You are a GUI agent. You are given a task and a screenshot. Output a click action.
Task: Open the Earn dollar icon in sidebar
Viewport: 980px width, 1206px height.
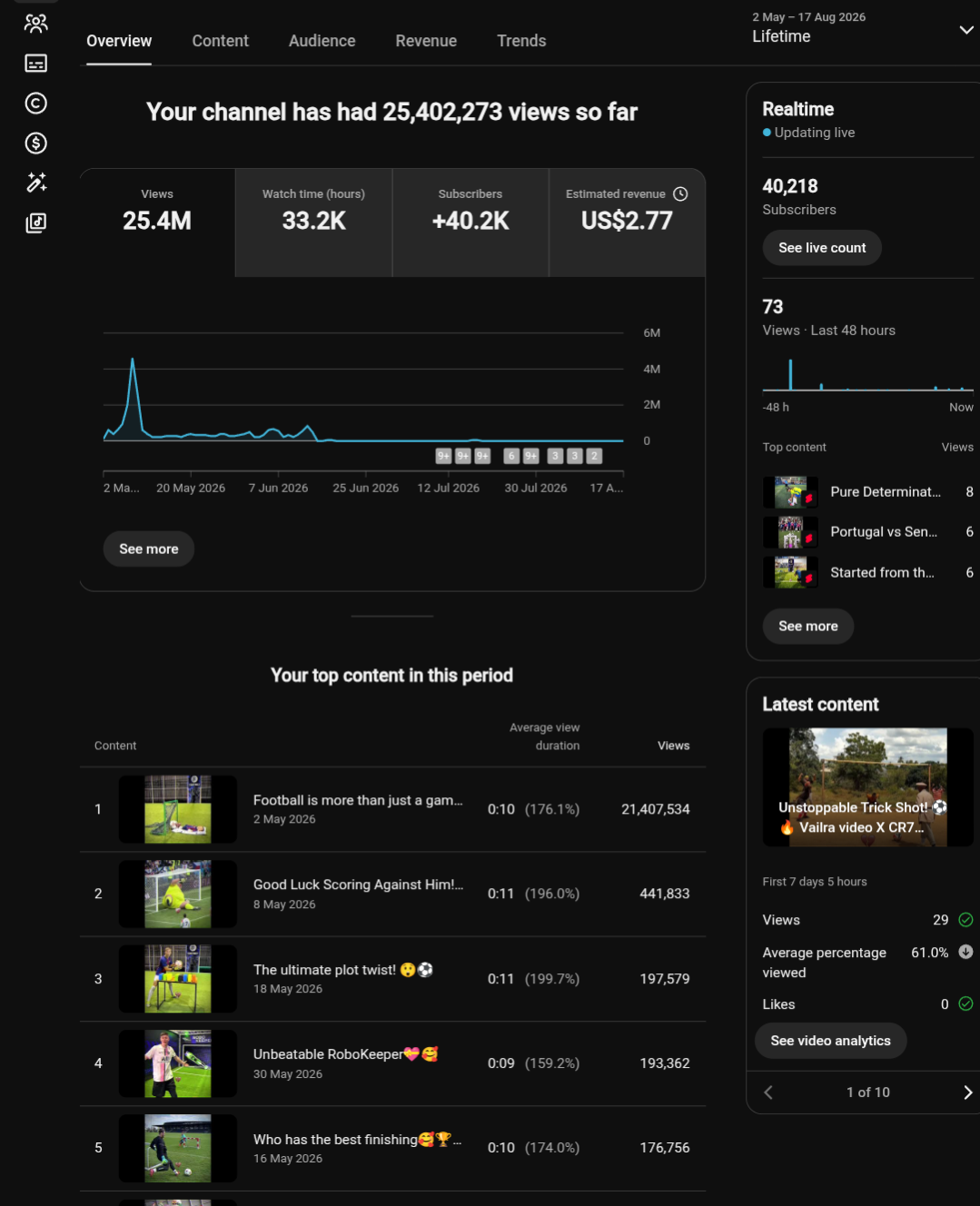(x=36, y=143)
